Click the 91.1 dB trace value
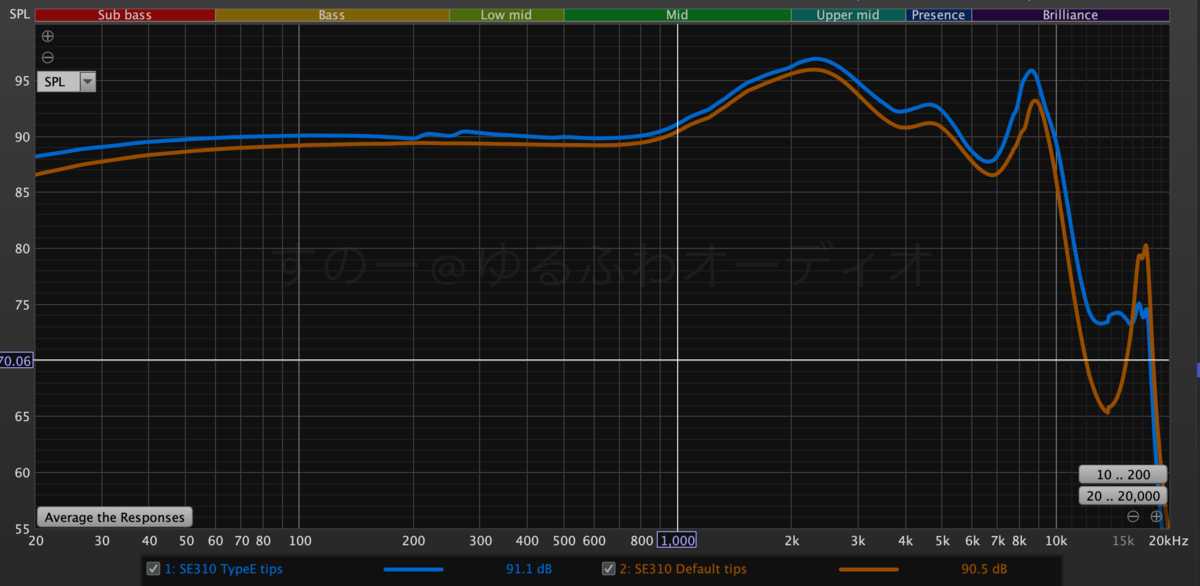1200x586 pixels. 528,569
